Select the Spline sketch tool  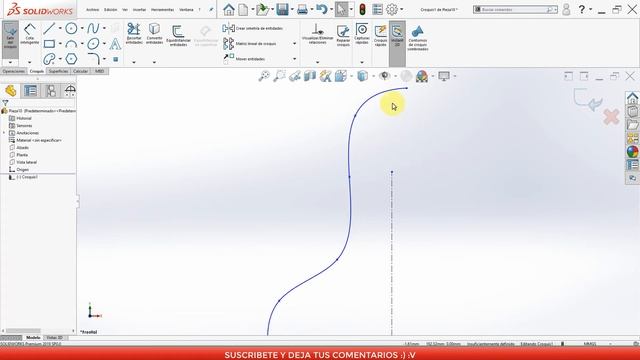93,28
